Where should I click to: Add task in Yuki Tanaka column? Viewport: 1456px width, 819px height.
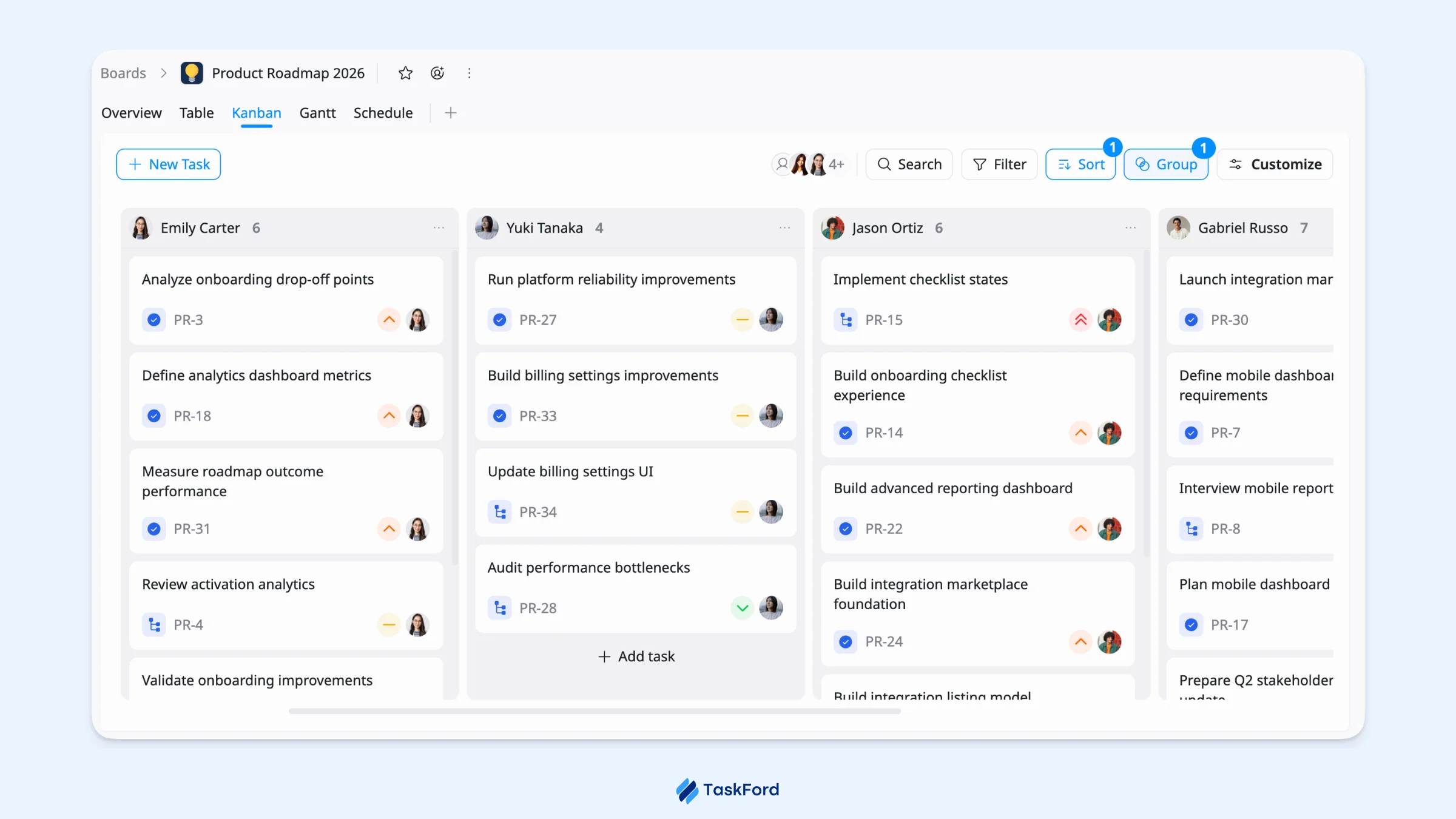636,656
